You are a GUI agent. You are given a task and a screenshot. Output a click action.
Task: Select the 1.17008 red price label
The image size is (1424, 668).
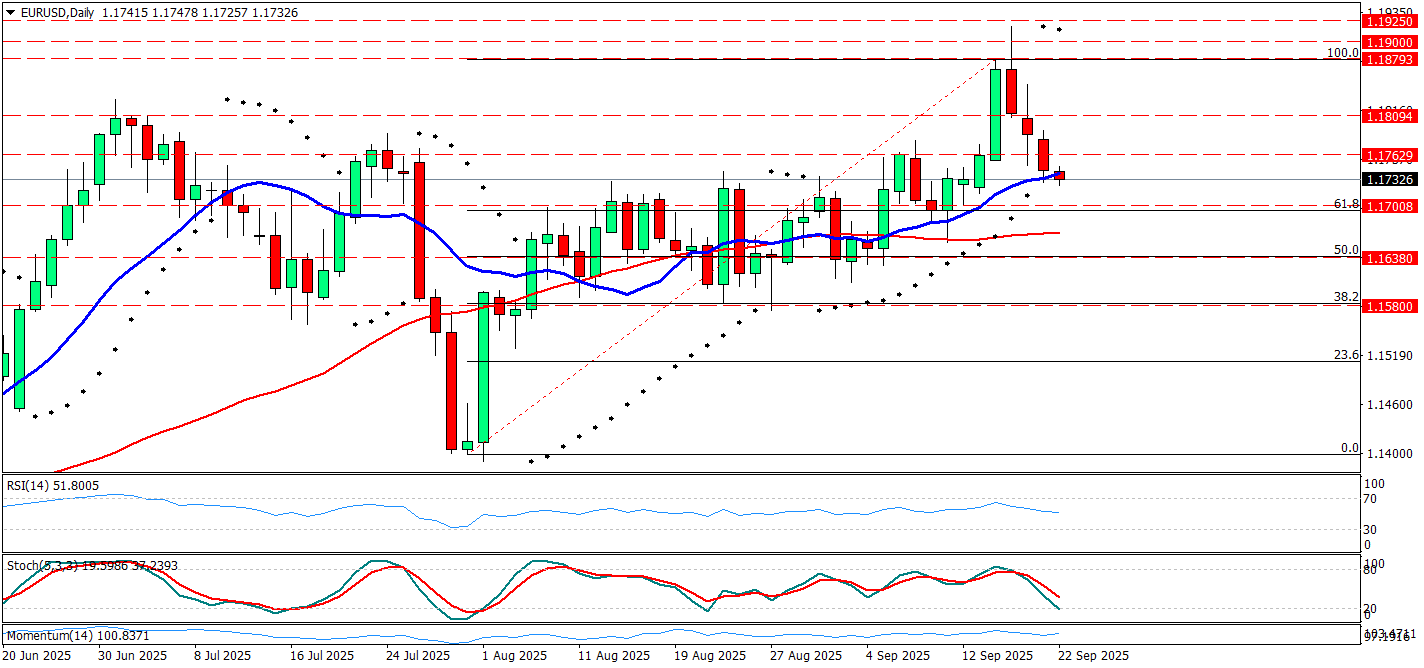1389,206
